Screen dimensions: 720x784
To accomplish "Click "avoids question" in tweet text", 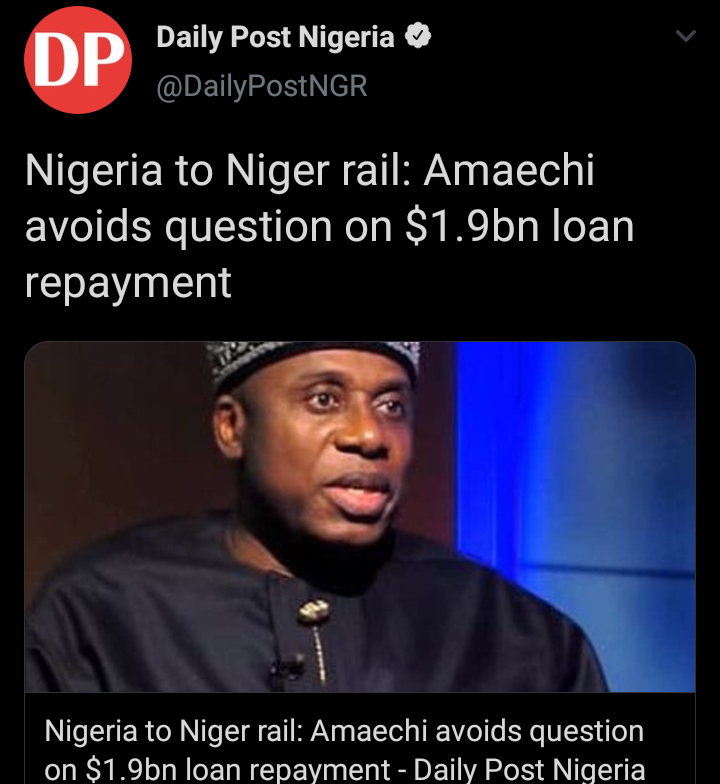I will pos(178,226).
